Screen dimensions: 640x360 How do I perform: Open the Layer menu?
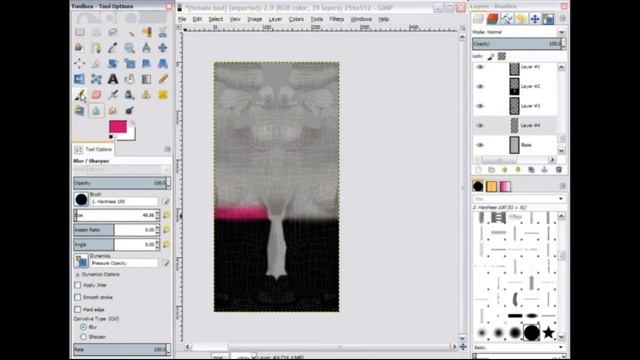click(x=275, y=19)
